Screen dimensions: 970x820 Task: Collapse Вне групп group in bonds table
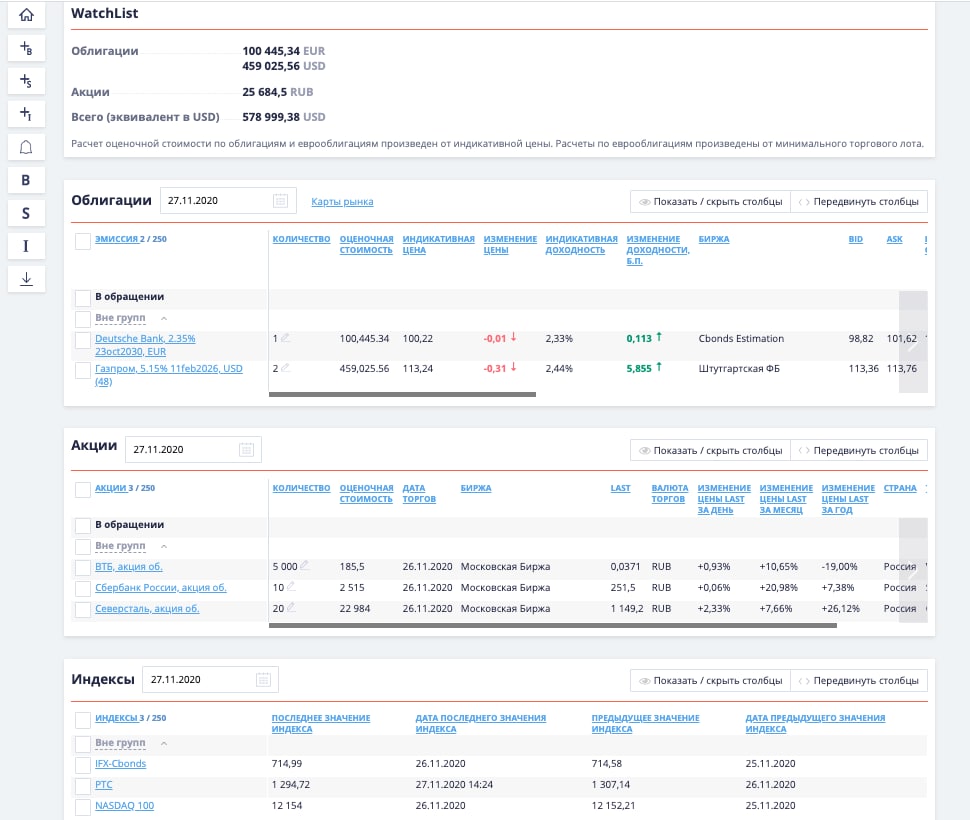coord(164,318)
